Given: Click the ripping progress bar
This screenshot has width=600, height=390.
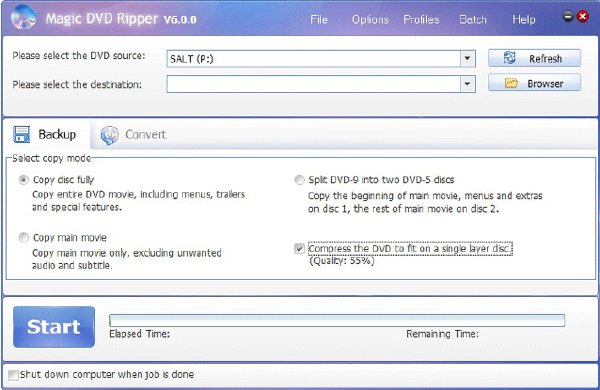Looking at the screenshot, I should [337, 320].
